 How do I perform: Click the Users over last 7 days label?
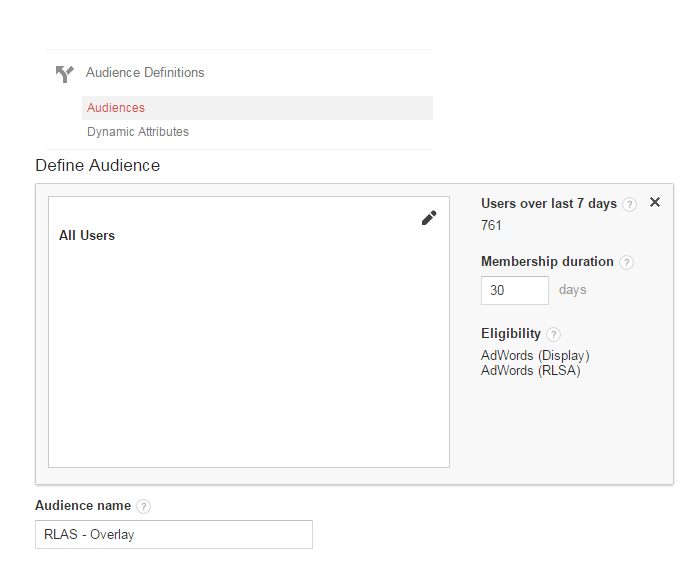pos(549,204)
